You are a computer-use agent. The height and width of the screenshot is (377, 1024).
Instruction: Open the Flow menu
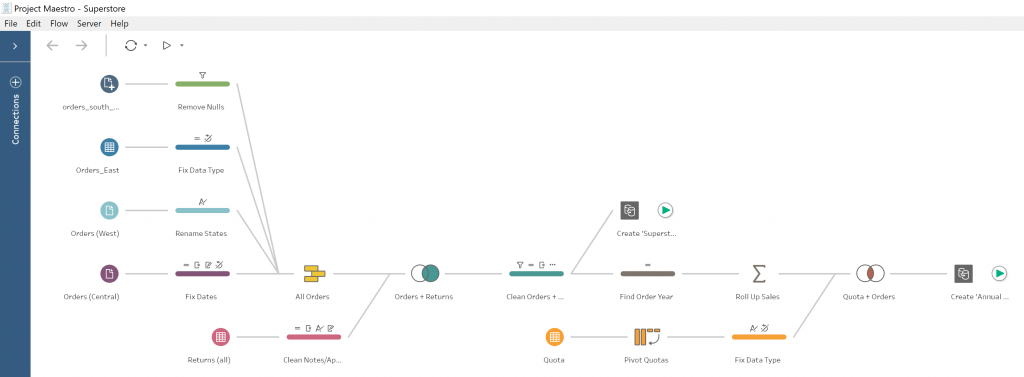point(59,24)
